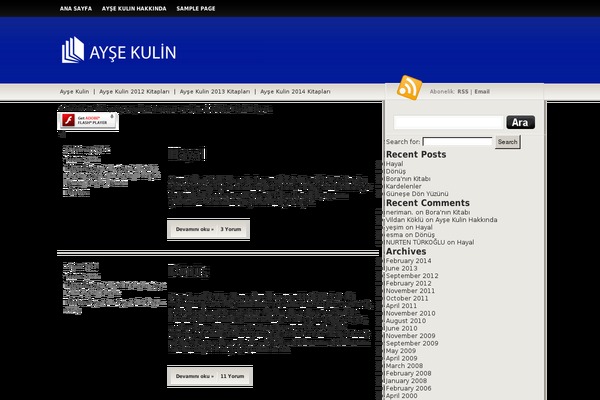
Task: Open the April 2009 archive
Action: 401,358
